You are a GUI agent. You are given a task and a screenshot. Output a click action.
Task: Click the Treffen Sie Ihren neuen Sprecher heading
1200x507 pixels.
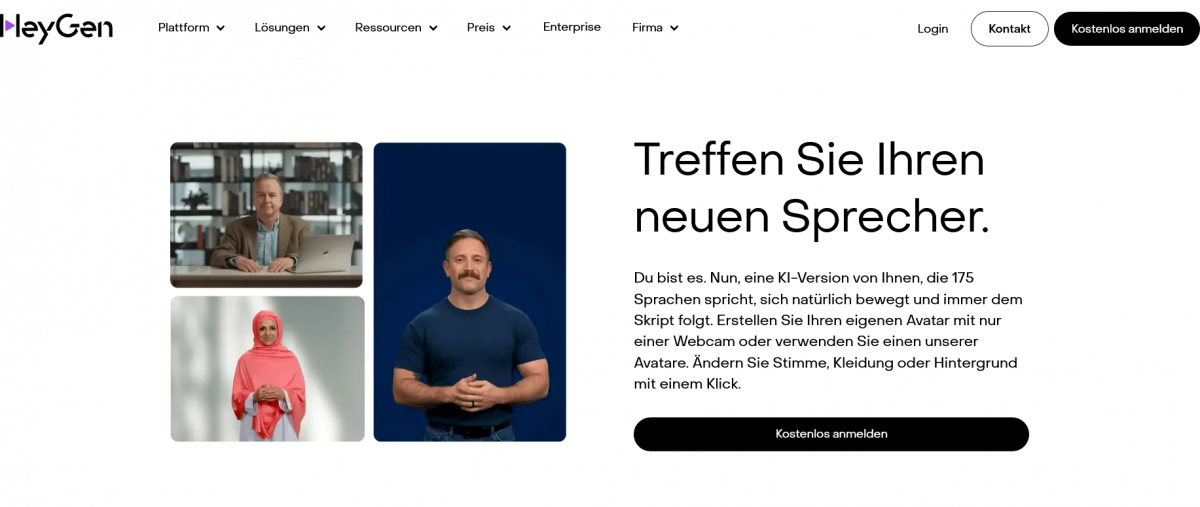coord(811,188)
